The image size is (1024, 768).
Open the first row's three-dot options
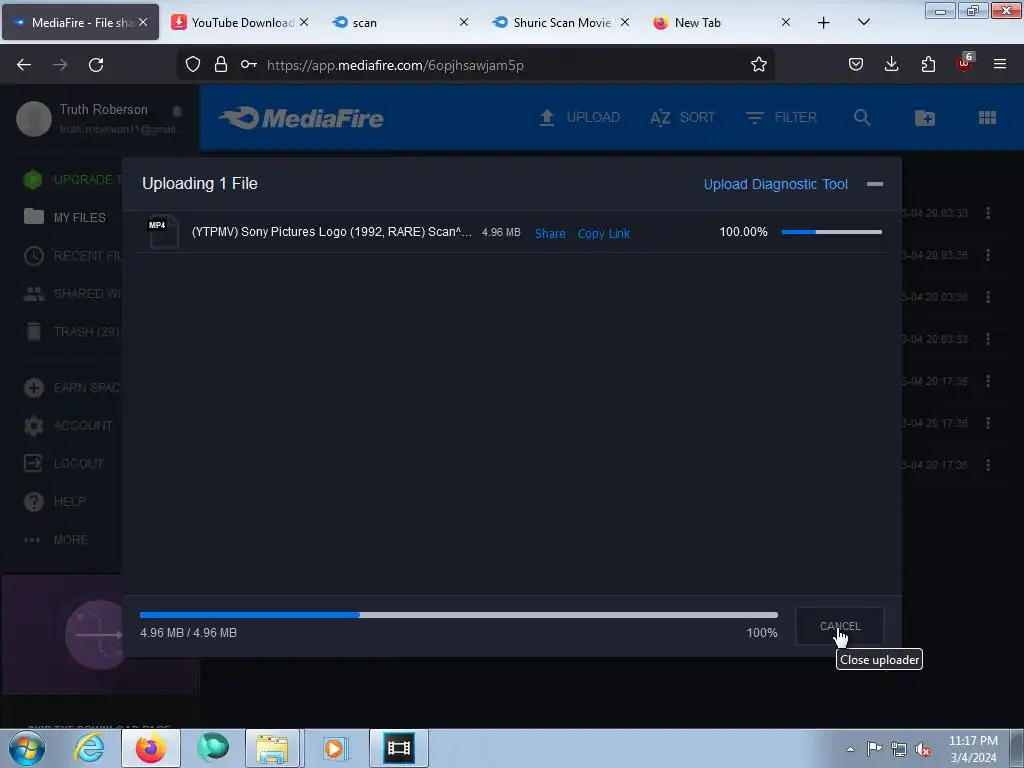pyautogui.click(x=988, y=213)
